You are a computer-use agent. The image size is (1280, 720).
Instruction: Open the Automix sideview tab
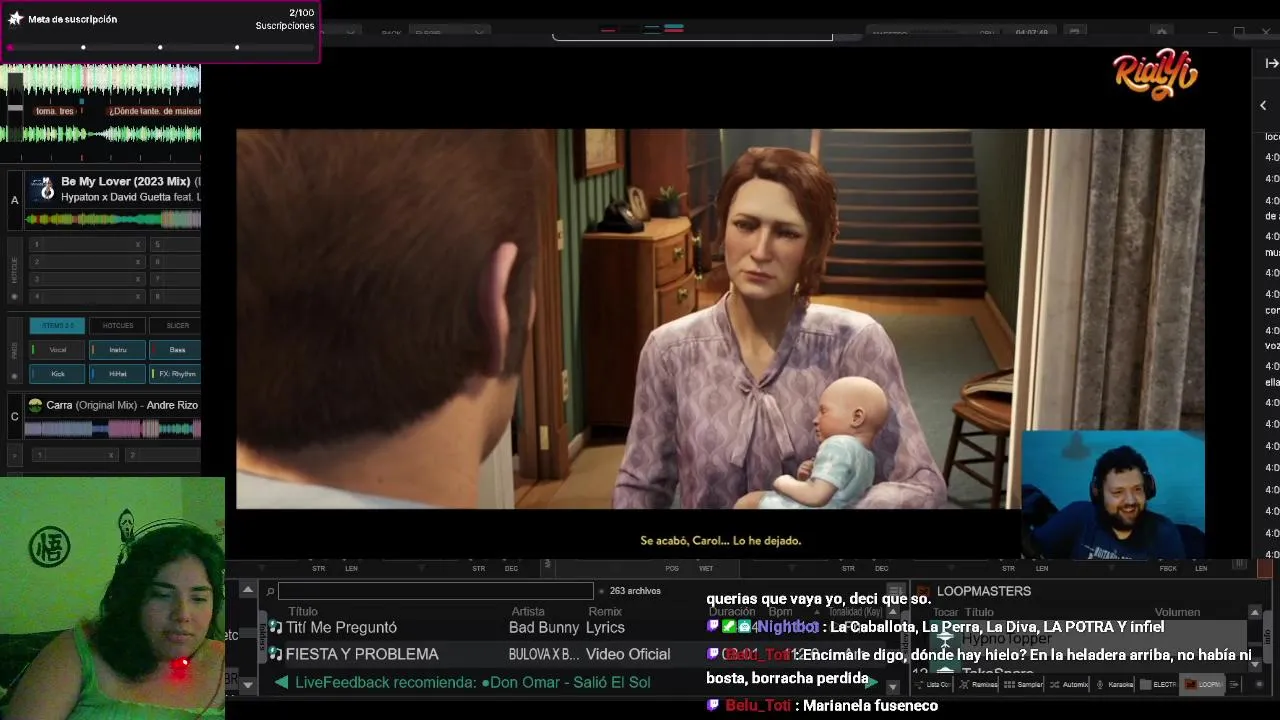pos(1069,685)
